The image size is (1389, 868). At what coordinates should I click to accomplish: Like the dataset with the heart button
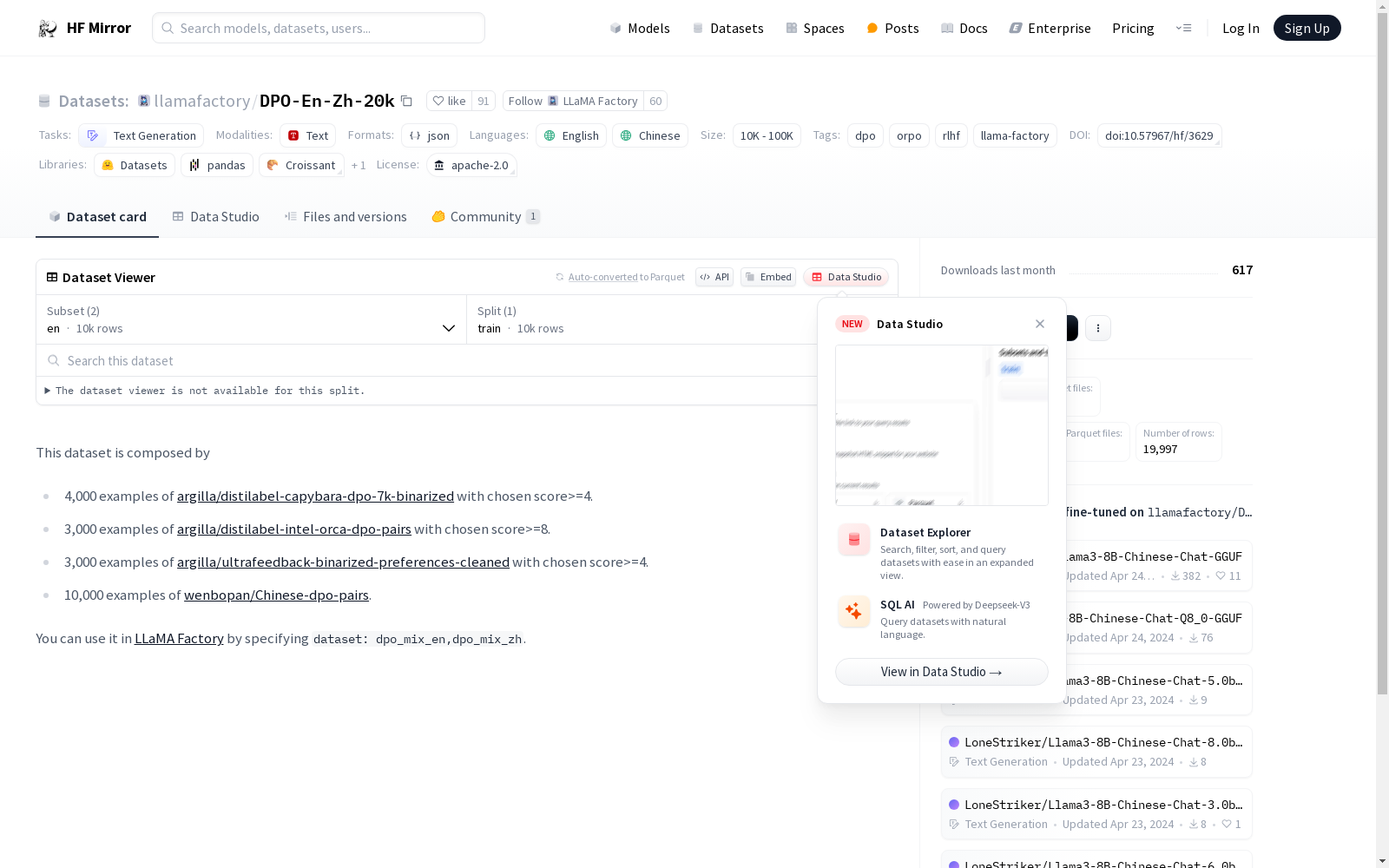(x=450, y=101)
